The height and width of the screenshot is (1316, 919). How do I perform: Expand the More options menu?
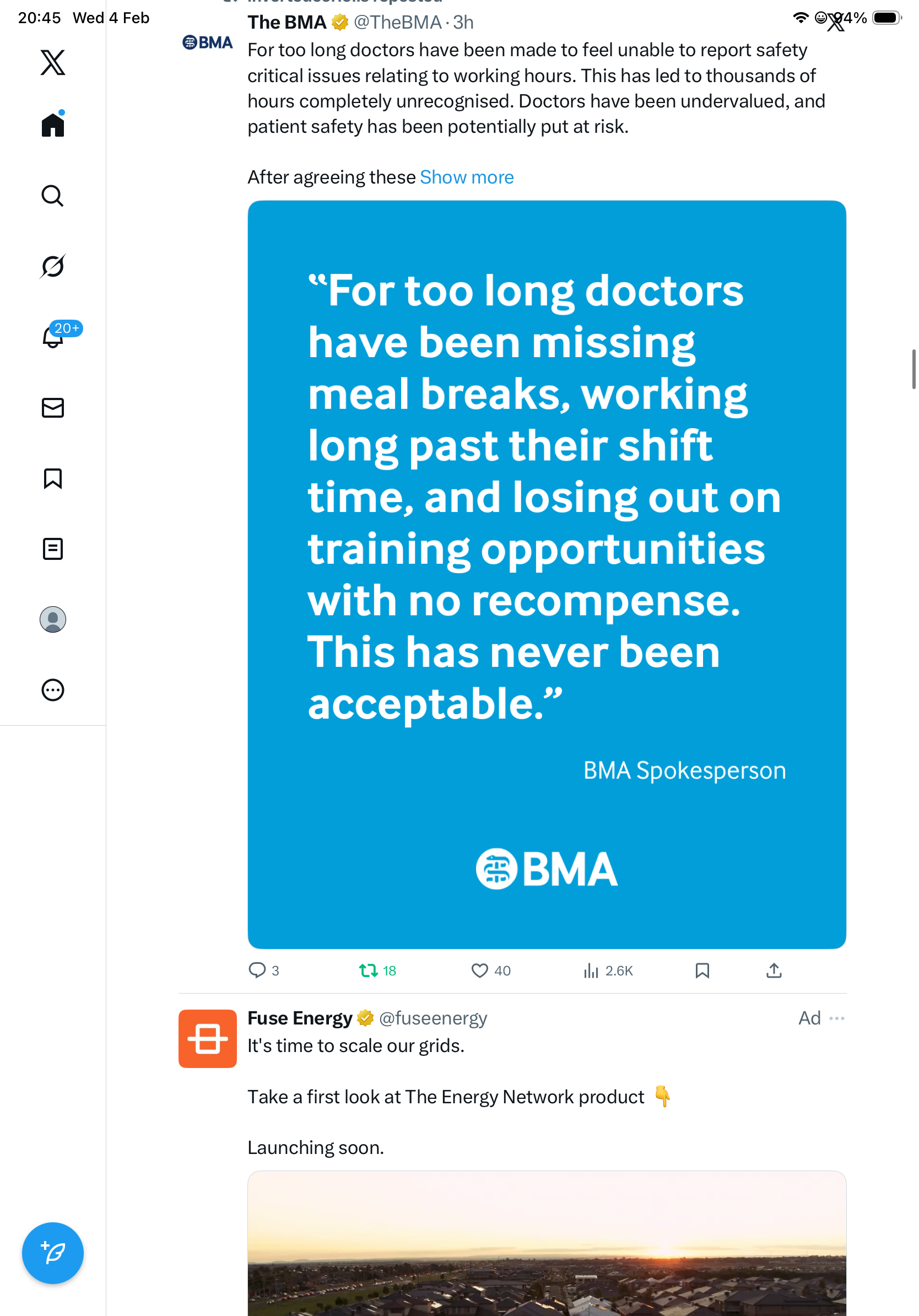[53, 689]
